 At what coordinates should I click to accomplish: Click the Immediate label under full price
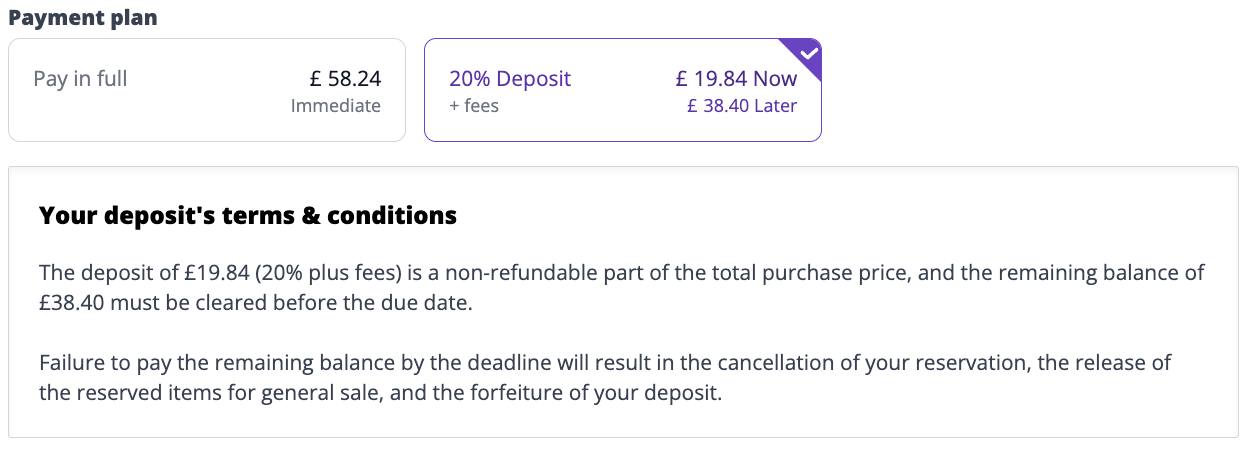tap(335, 106)
